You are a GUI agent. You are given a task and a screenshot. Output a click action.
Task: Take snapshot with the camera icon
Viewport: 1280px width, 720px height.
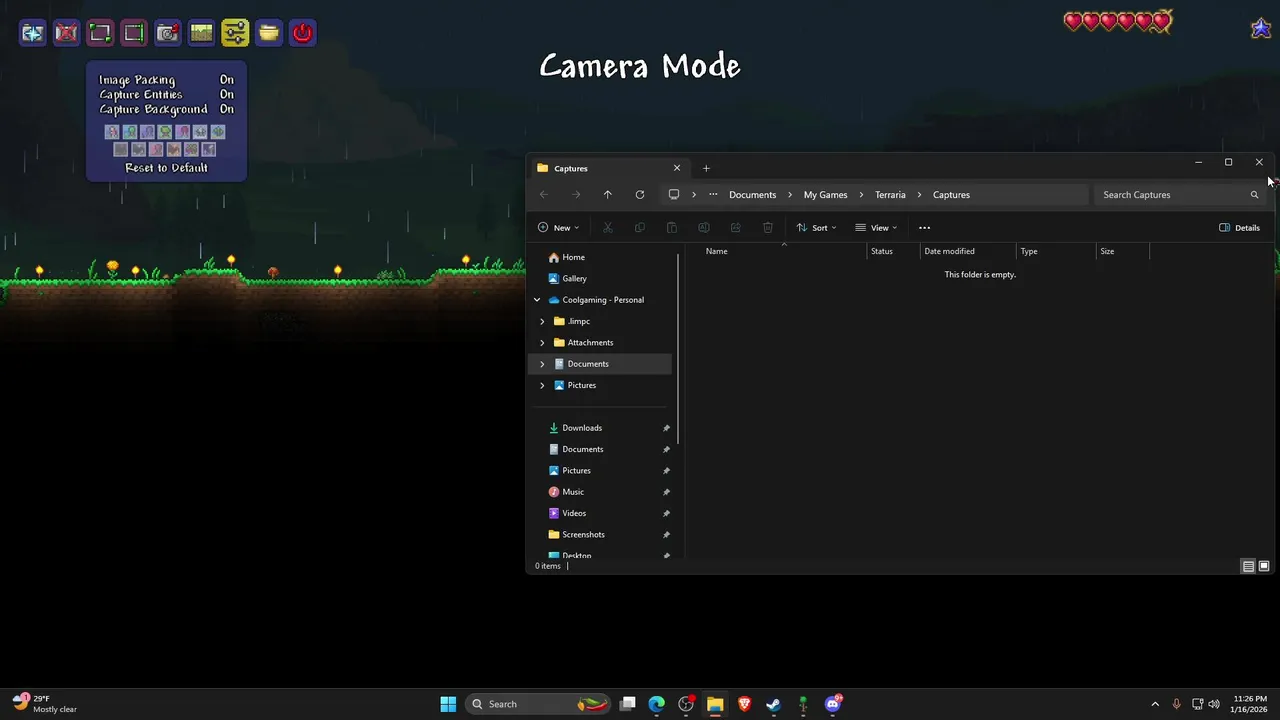pyautogui.click(x=168, y=33)
